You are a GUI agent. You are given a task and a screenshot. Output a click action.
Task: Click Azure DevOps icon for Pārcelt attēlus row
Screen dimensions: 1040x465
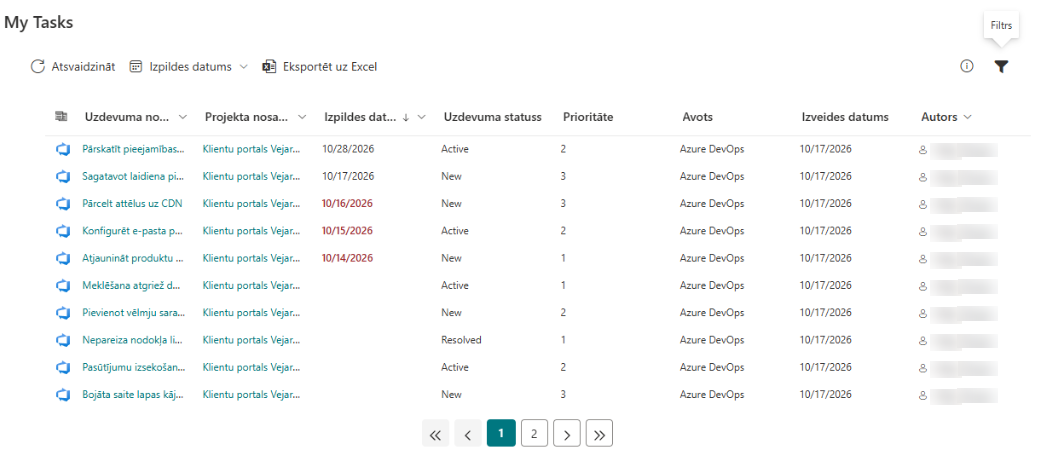coord(63,204)
